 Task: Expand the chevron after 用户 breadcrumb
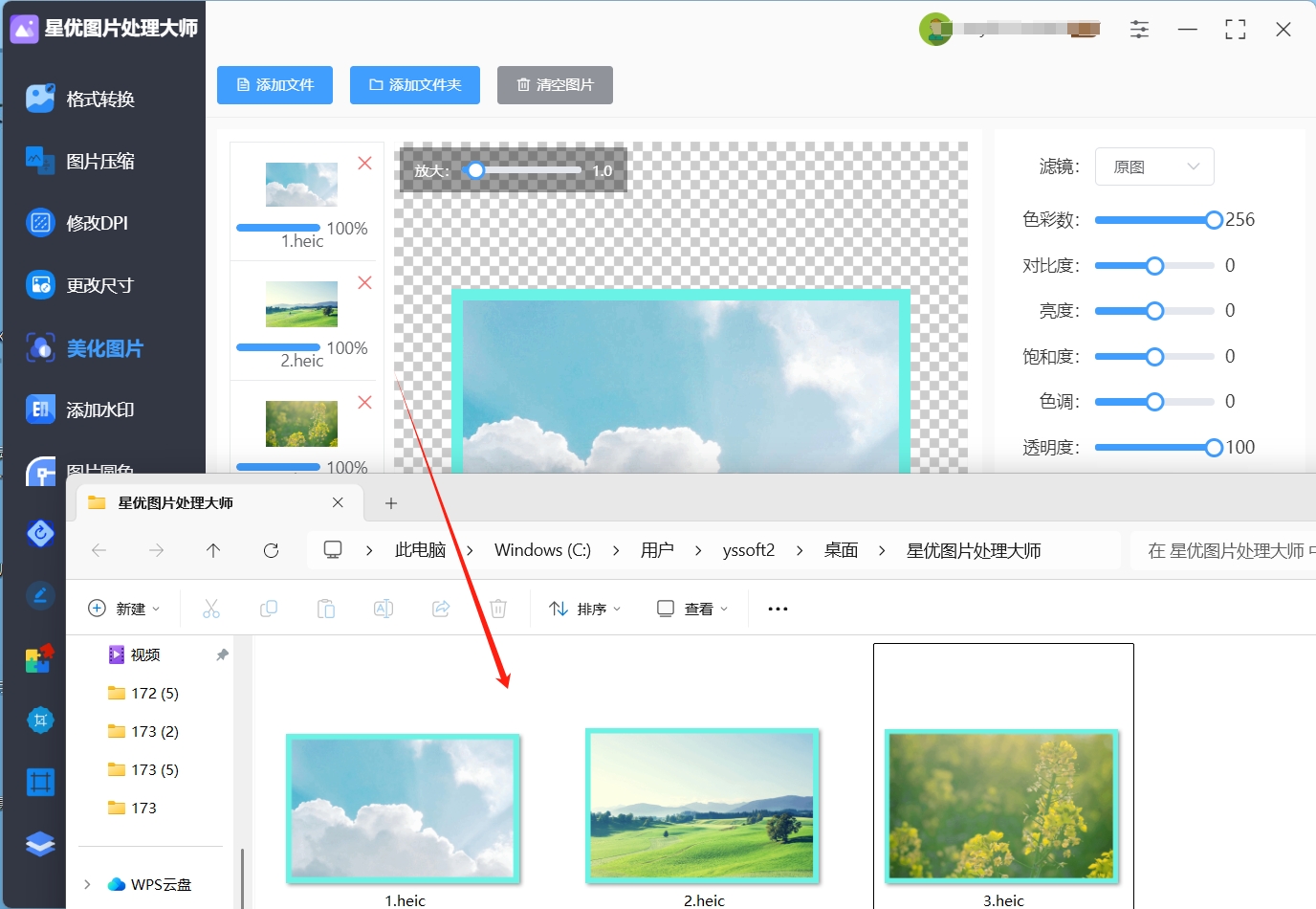(x=698, y=550)
